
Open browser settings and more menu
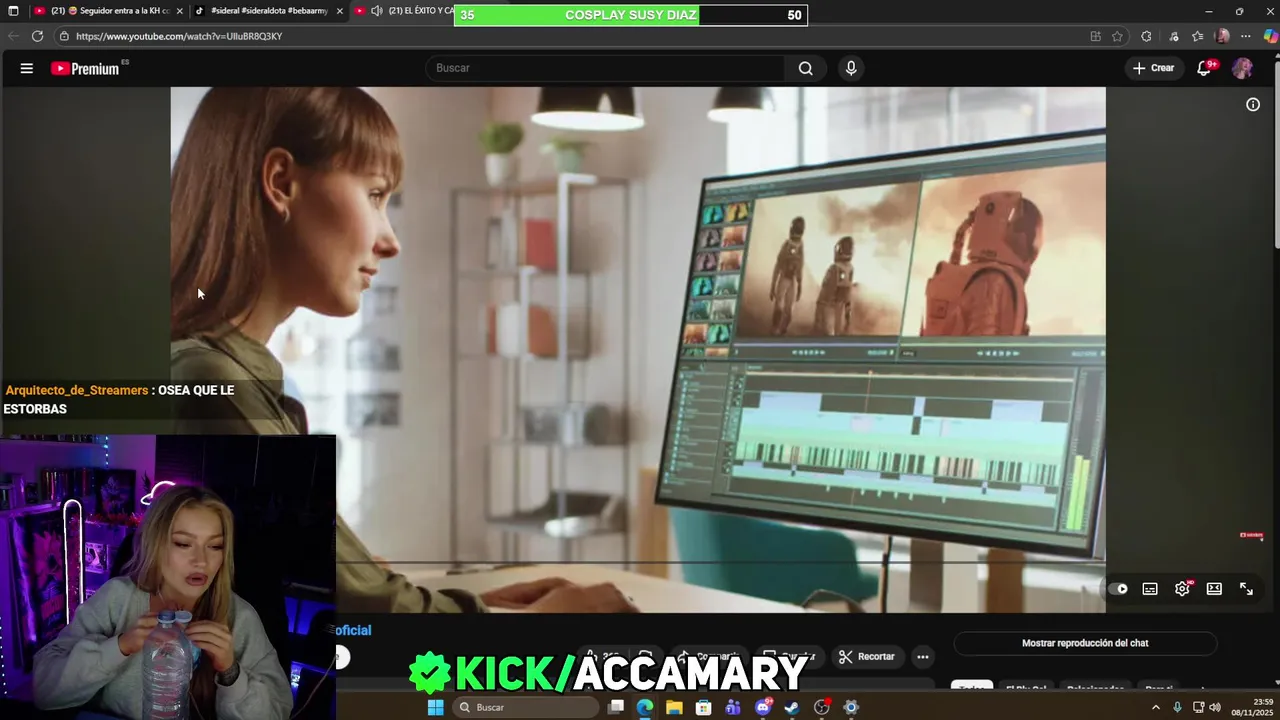click(1245, 36)
